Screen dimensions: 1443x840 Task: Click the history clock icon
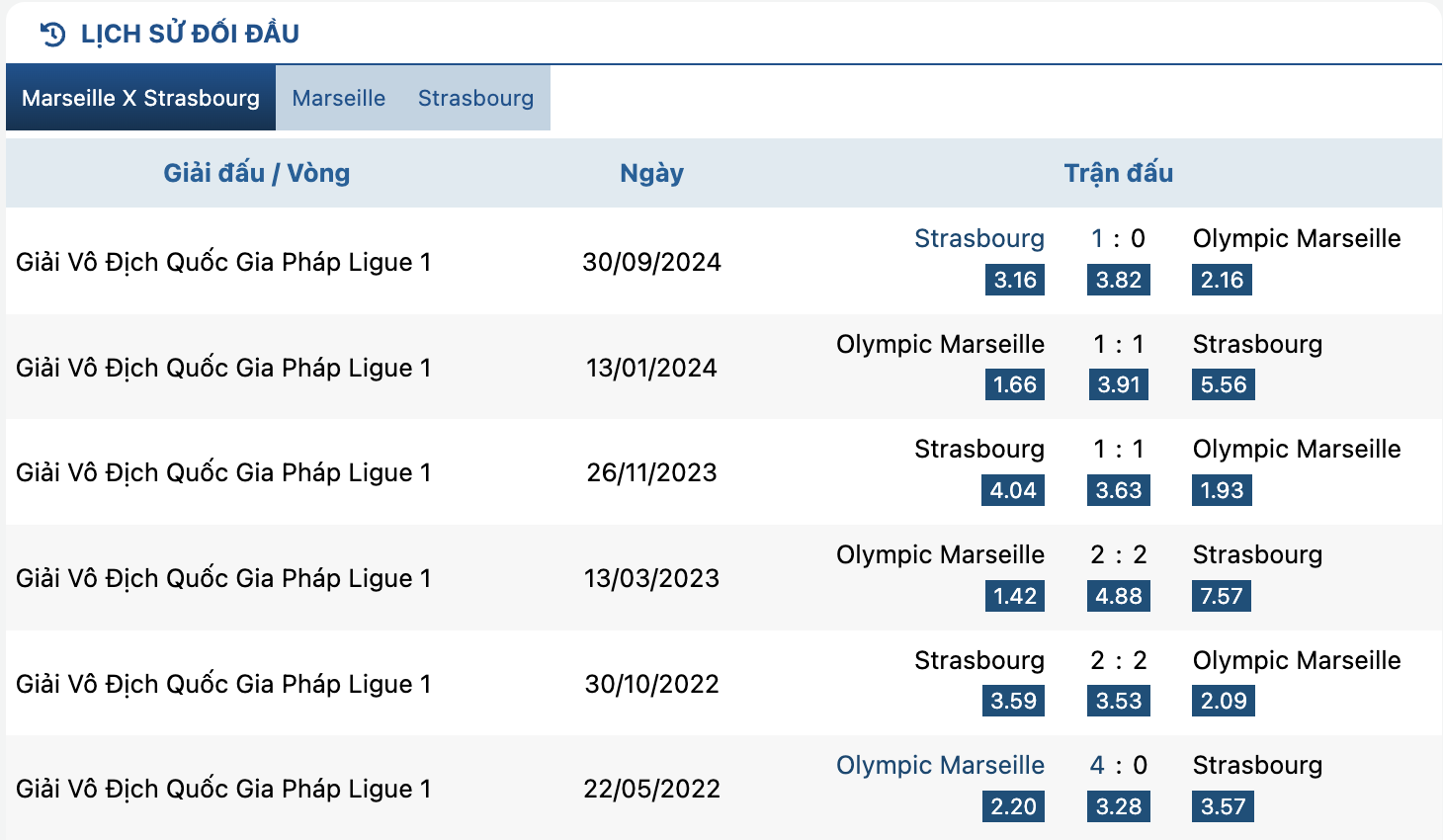click(52, 35)
